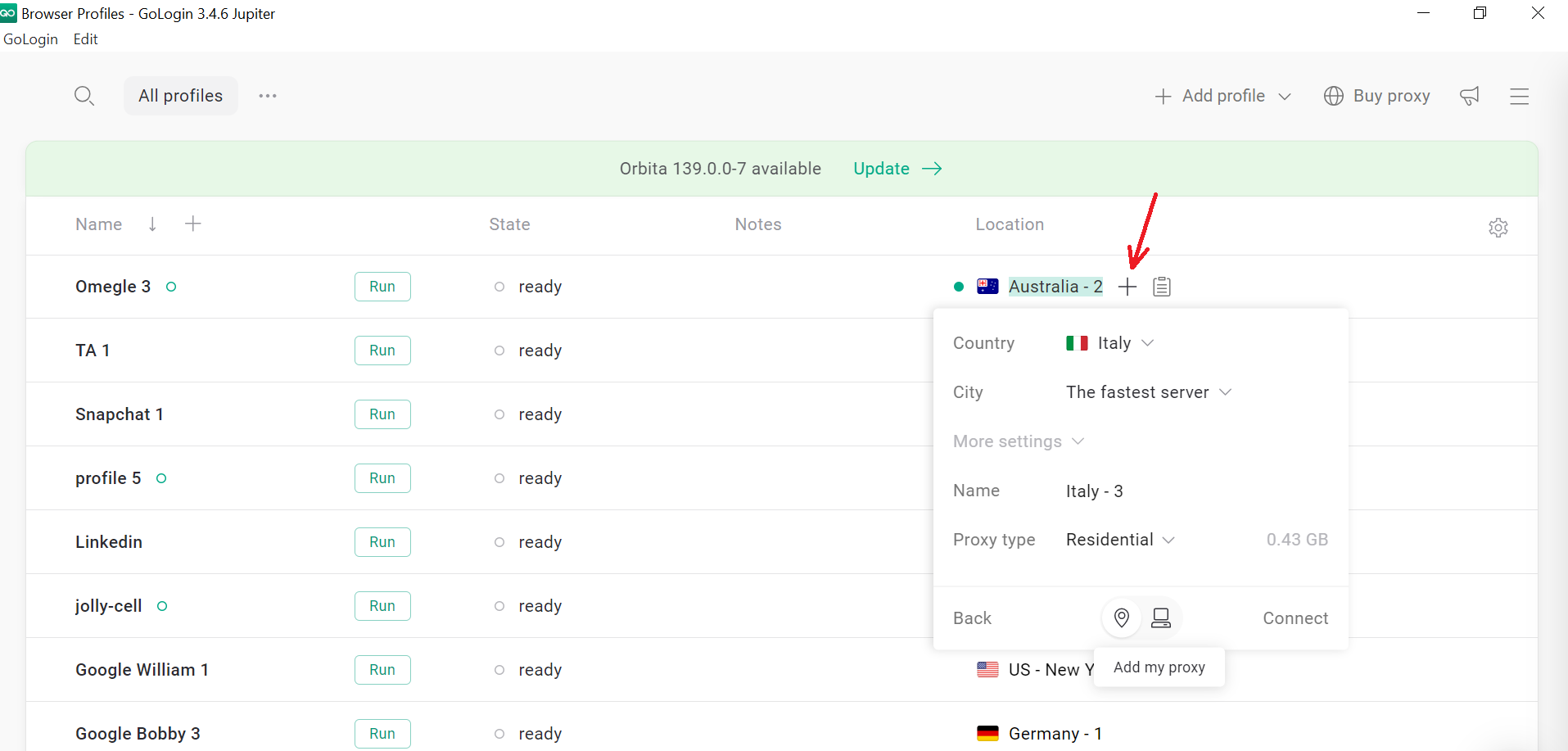
Task: Expand More settings section
Action: pos(1018,441)
